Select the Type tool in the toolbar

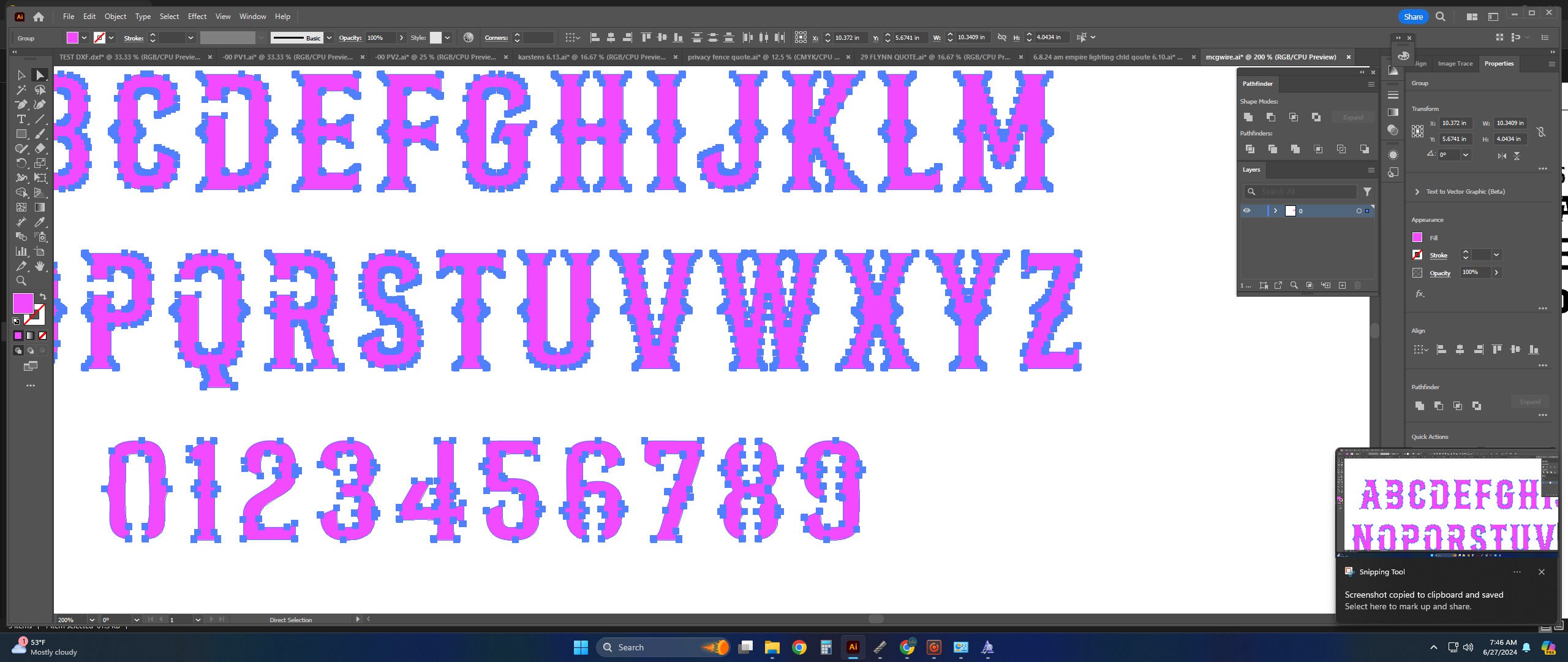click(21, 118)
